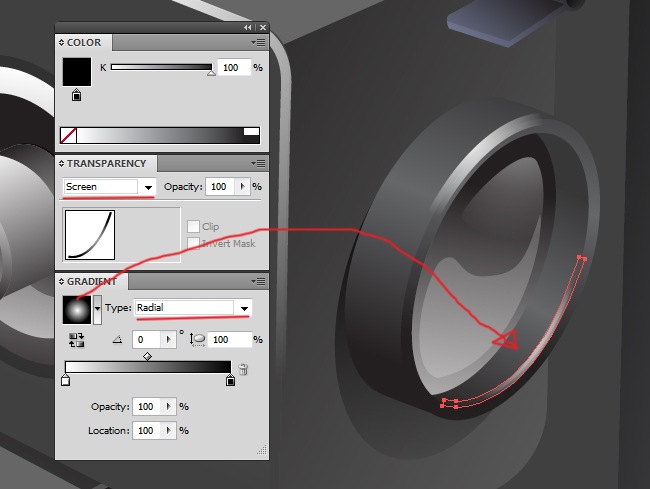Cycle the Gradient panel display size
650x489 pixels.
pyautogui.click(x=61, y=281)
